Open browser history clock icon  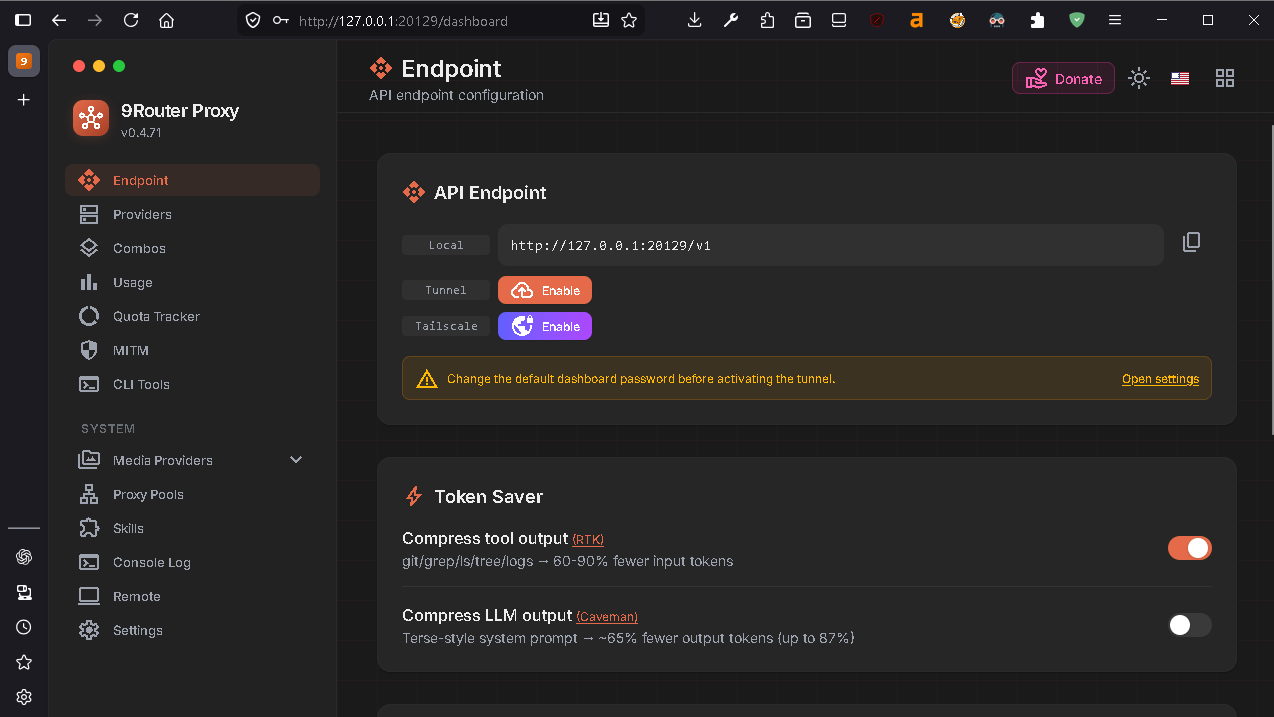[24, 627]
